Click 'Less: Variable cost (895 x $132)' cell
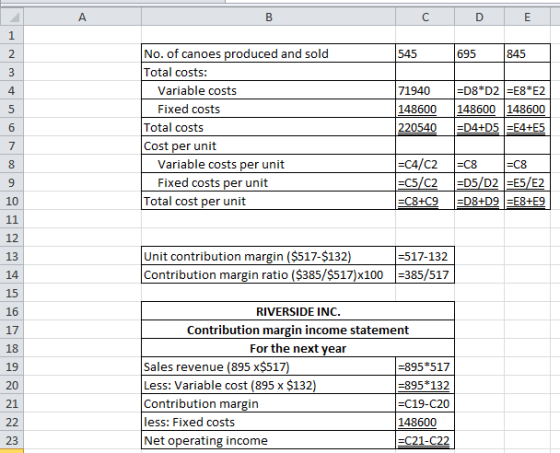The image size is (560, 453). click(x=269, y=385)
